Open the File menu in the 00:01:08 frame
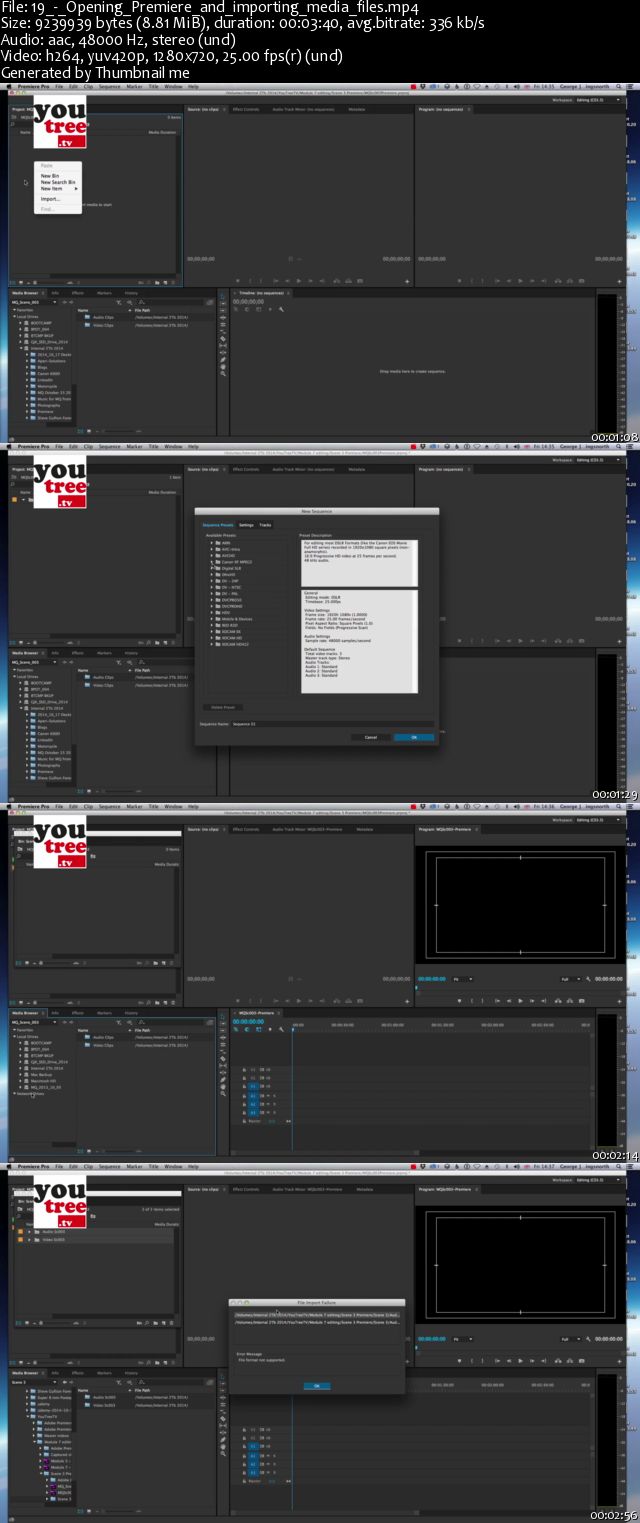The height and width of the screenshot is (1523, 640). (59, 87)
